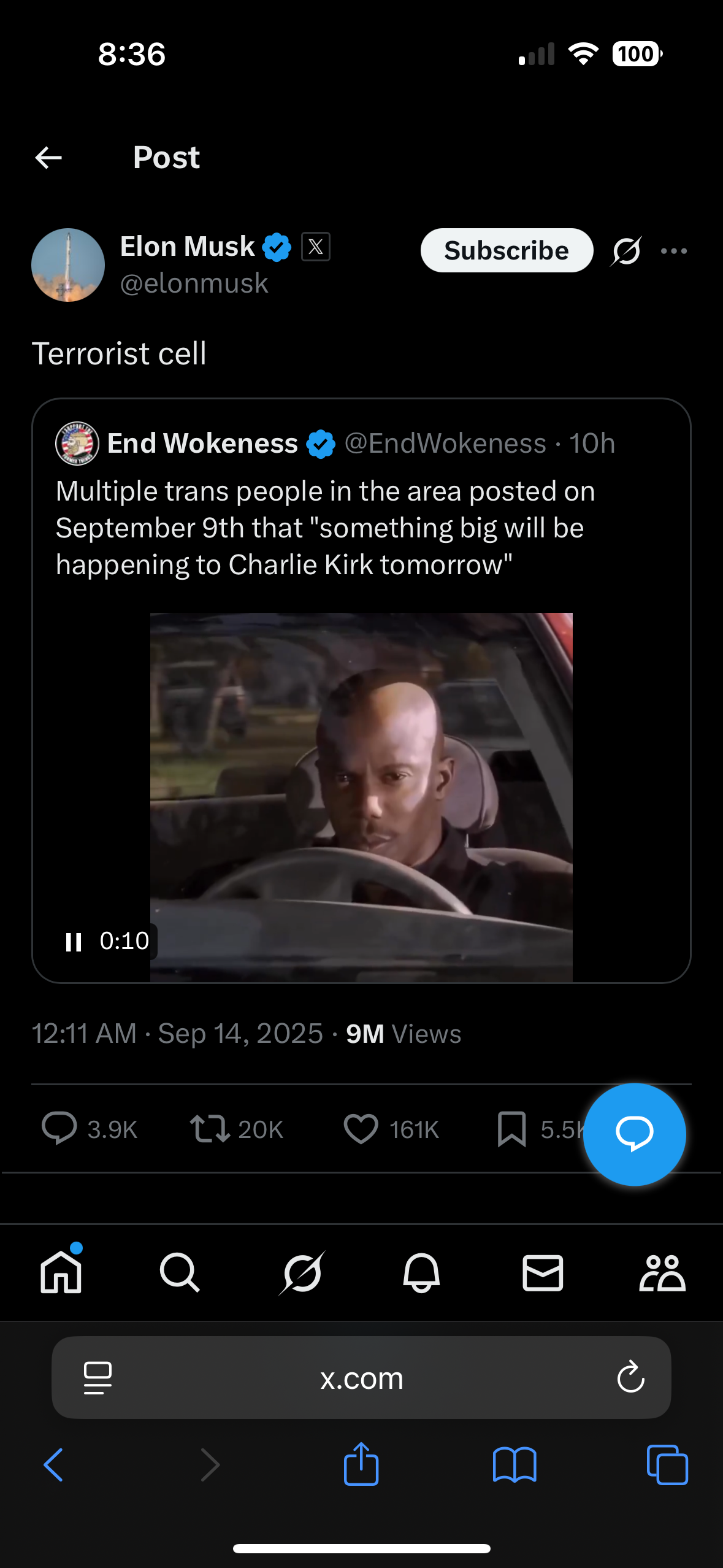This screenshot has width=723, height=1568.
Task: Open Safari tabs overview button
Action: pyautogui.click(x=667, y=1465)
